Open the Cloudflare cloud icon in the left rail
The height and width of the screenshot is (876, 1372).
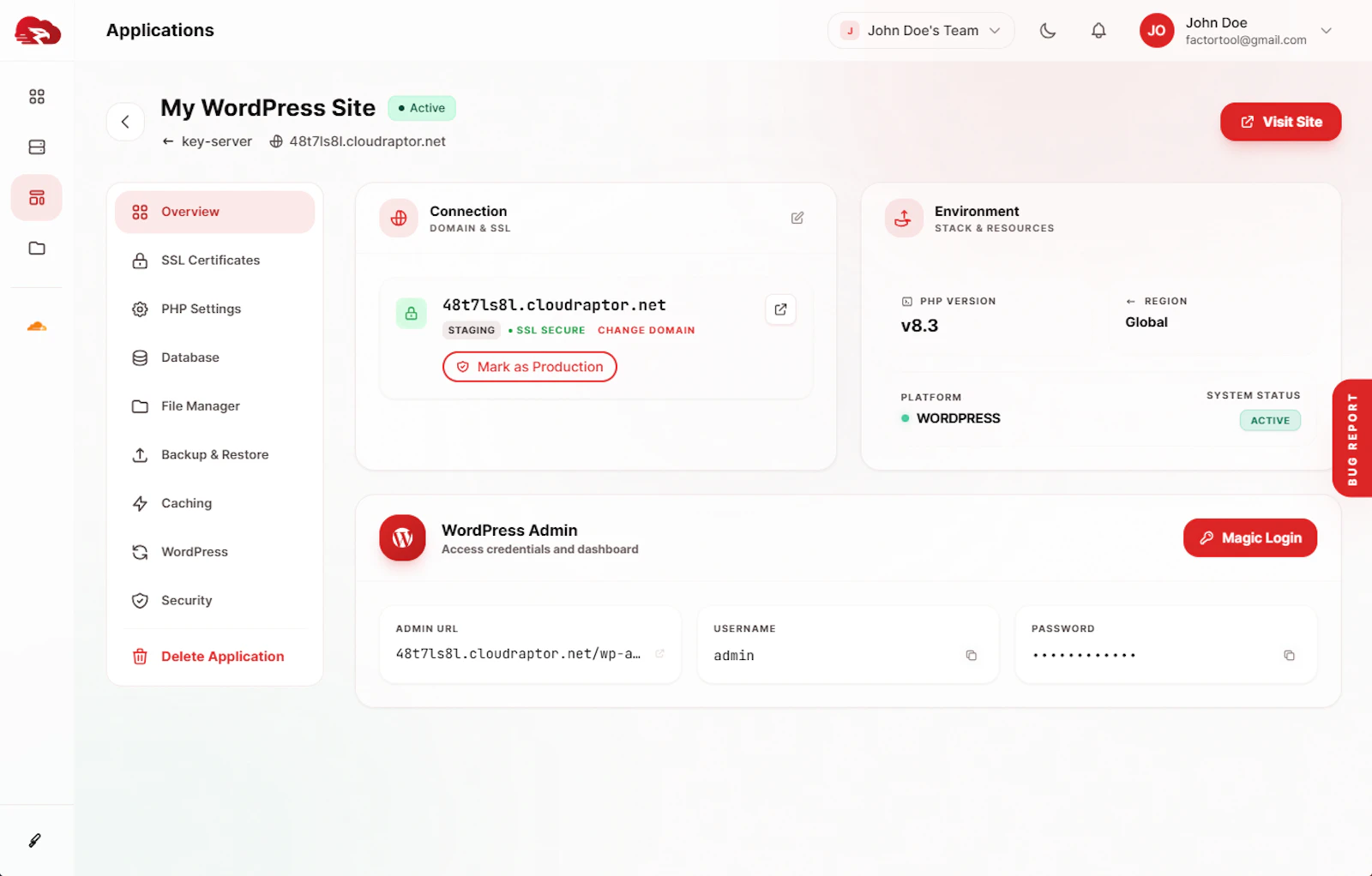37,326
